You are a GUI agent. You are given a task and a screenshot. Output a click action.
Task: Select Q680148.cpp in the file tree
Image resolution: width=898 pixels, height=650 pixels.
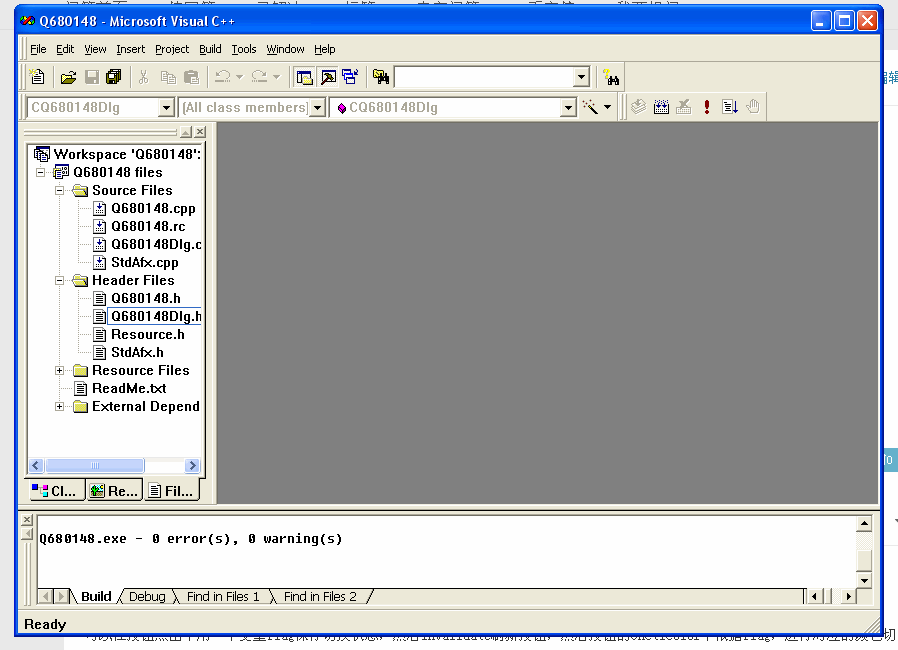[x=153, y=208]
